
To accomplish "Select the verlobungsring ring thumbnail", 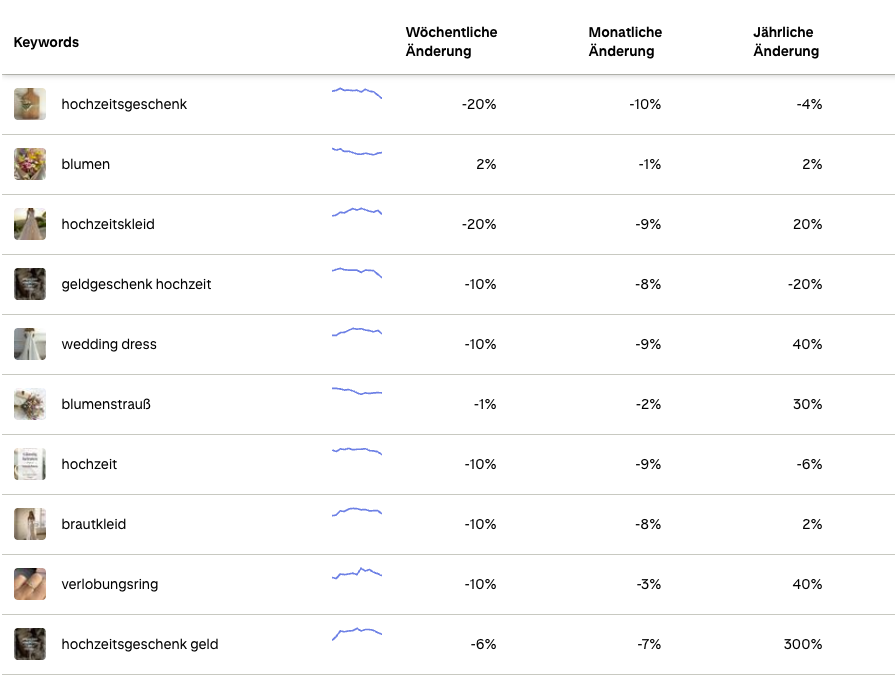I will click(x=30, y=584).
